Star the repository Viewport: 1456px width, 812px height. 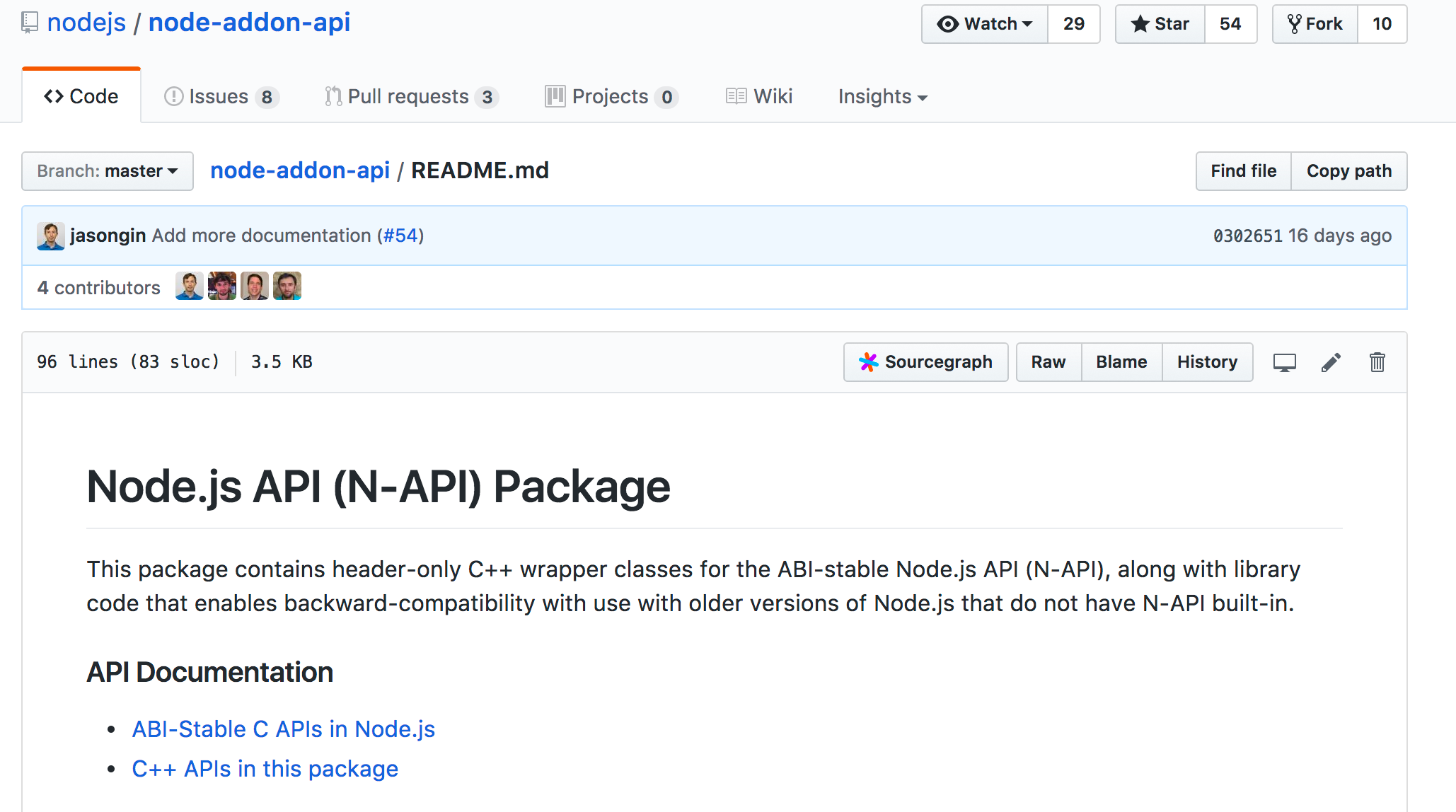point(1160,24)
